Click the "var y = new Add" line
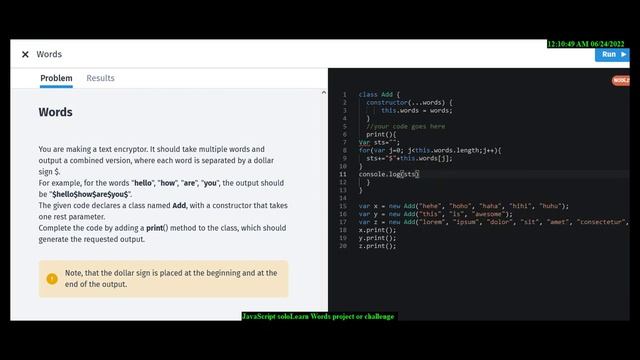The image size is (640, 360). [436, 214]
